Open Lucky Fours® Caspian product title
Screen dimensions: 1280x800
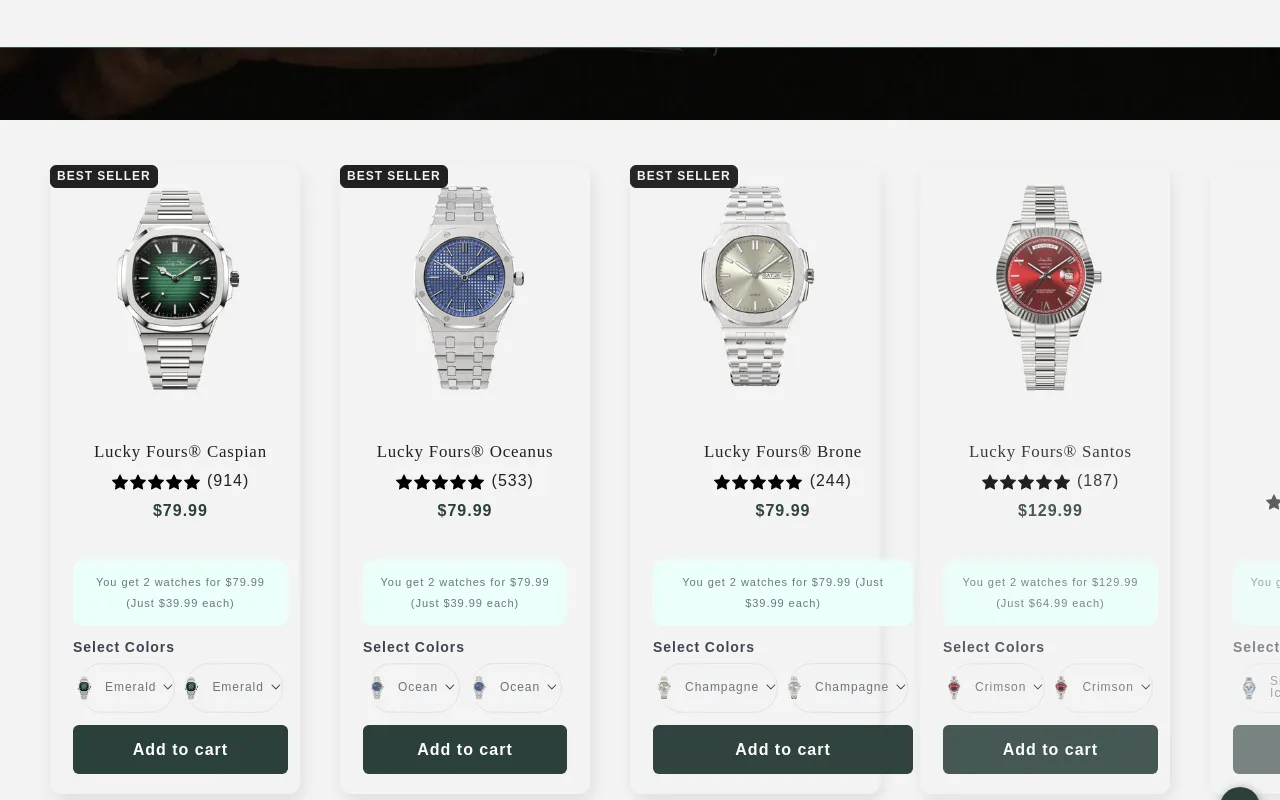coord(180,452)
